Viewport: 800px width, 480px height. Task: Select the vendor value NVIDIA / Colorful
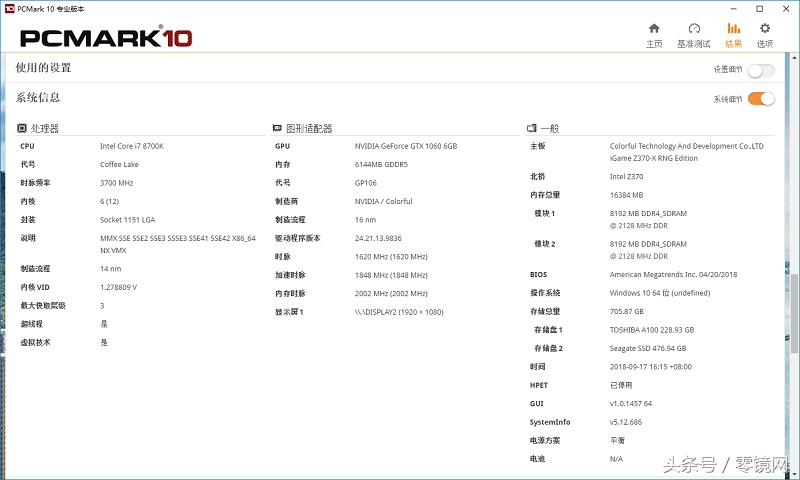(x=383, y=201)
